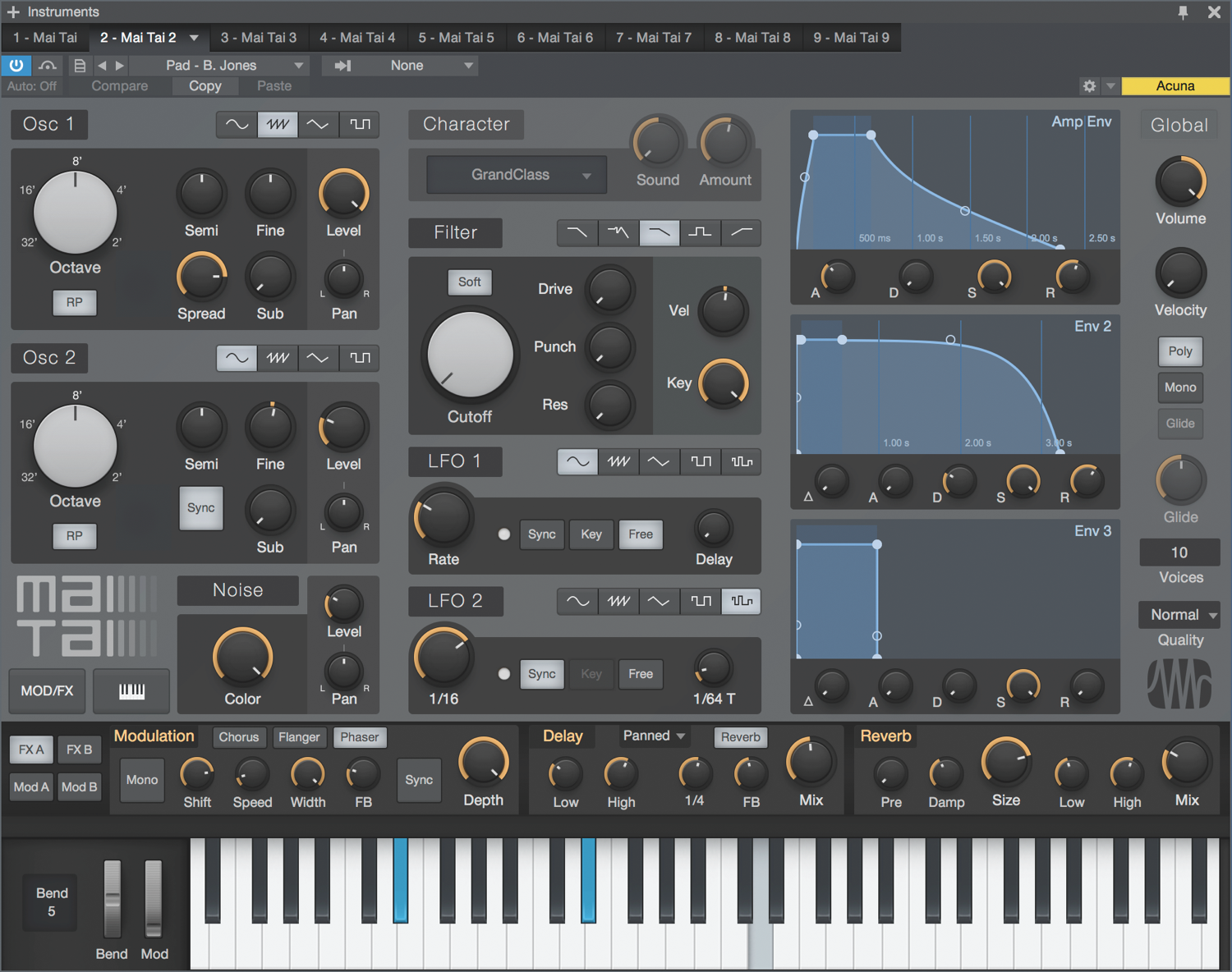Select sawtooth shape for LFO 1
This screenshot has width=1232, height=972.
click(618, 461)
